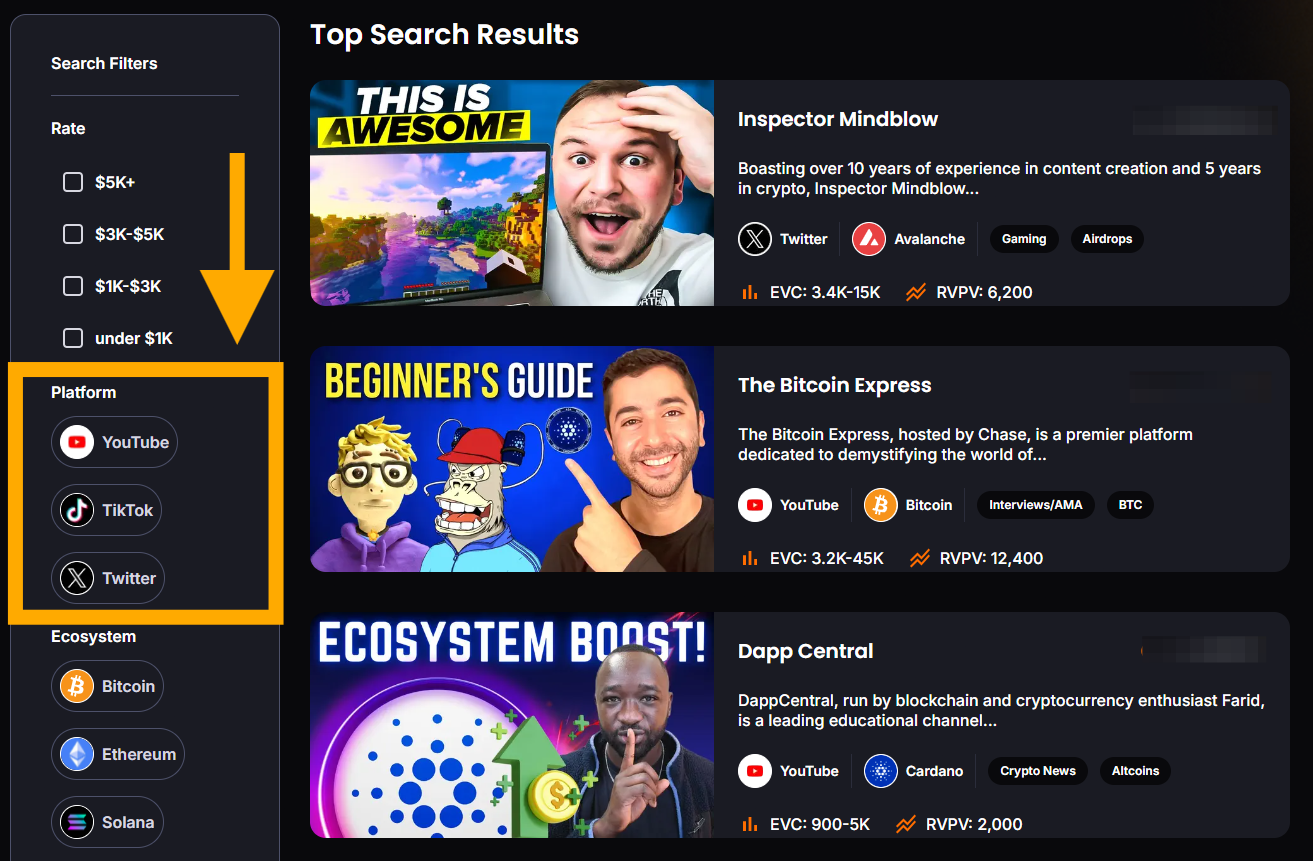Viewport: 1313px width, 861px height.
Task: Click Avalanche icon on Inspector Mindblow card
Action: [x=869, y=239]
